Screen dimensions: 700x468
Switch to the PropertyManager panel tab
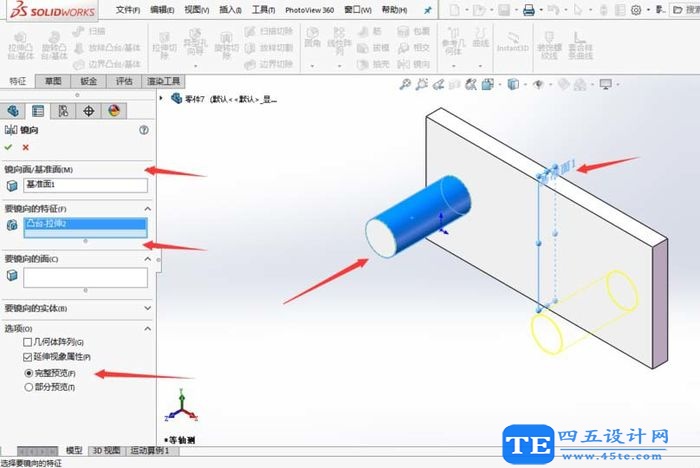coord(38,111)
